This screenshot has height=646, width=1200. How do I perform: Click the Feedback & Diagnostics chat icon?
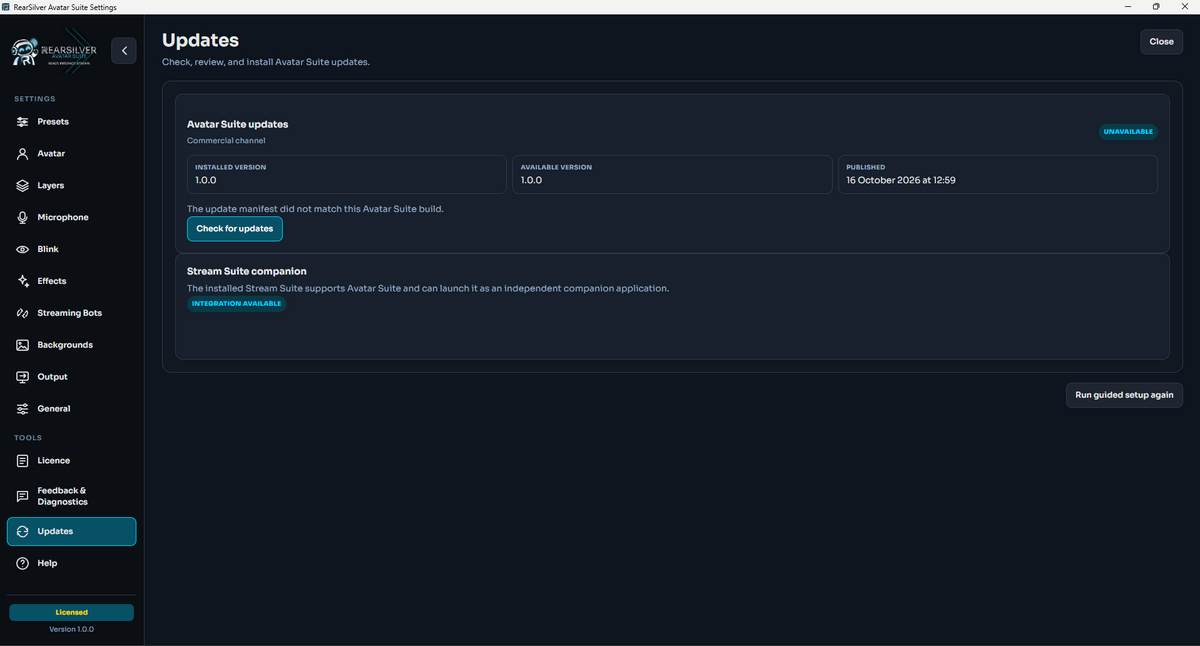pos(23,496)
